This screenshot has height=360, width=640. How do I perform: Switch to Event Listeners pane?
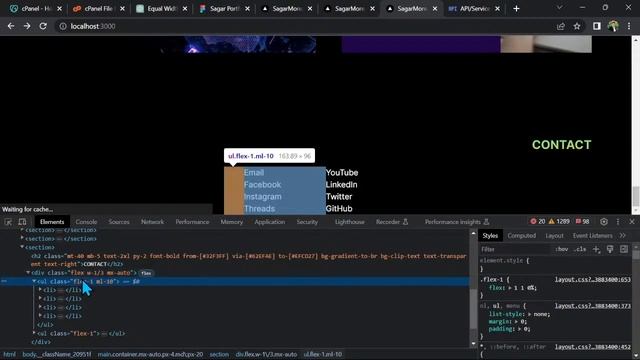[x=592, y=236]
